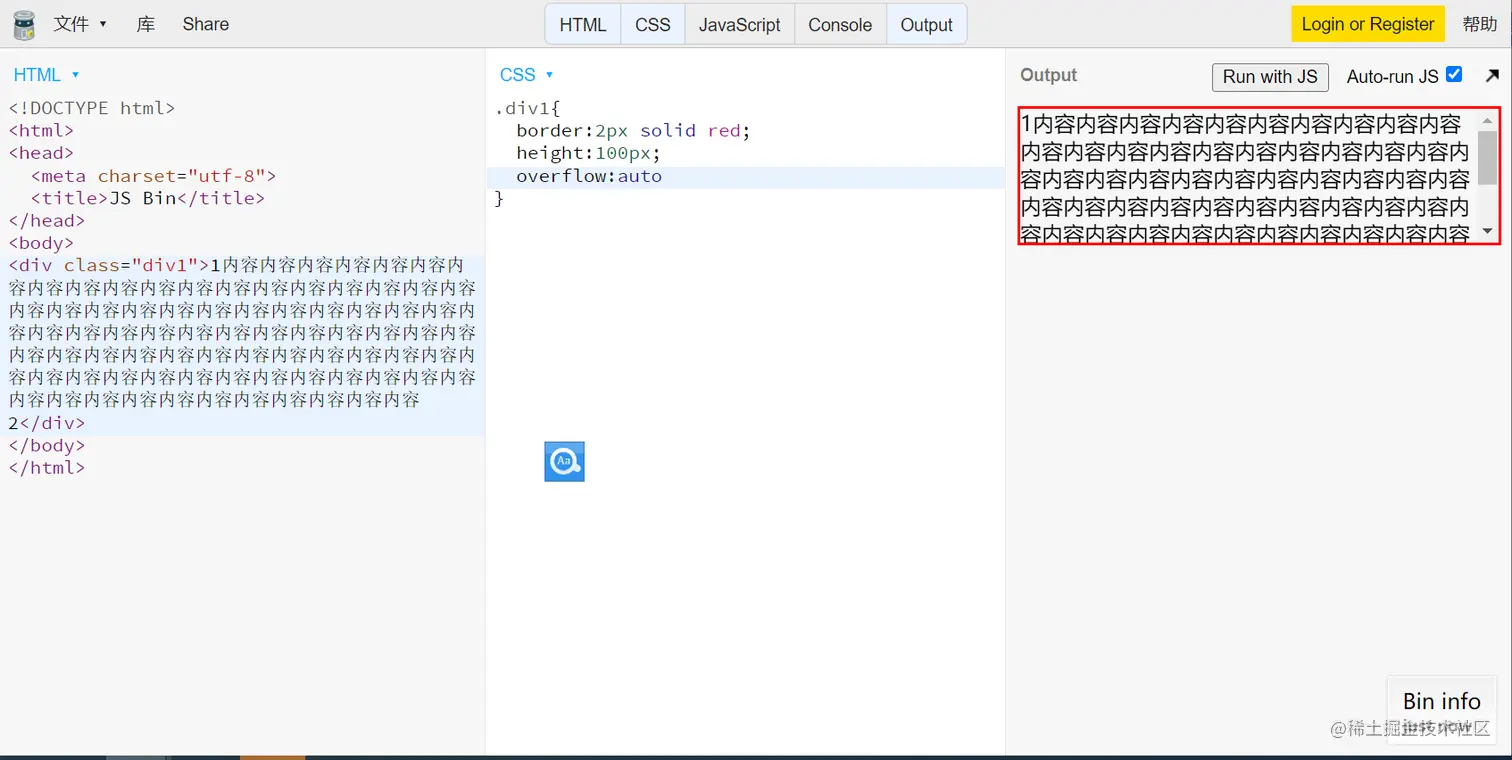Screen dimensions: 1512x760
Task: Toggle the Console panel tab
Action: pos(840,25)
